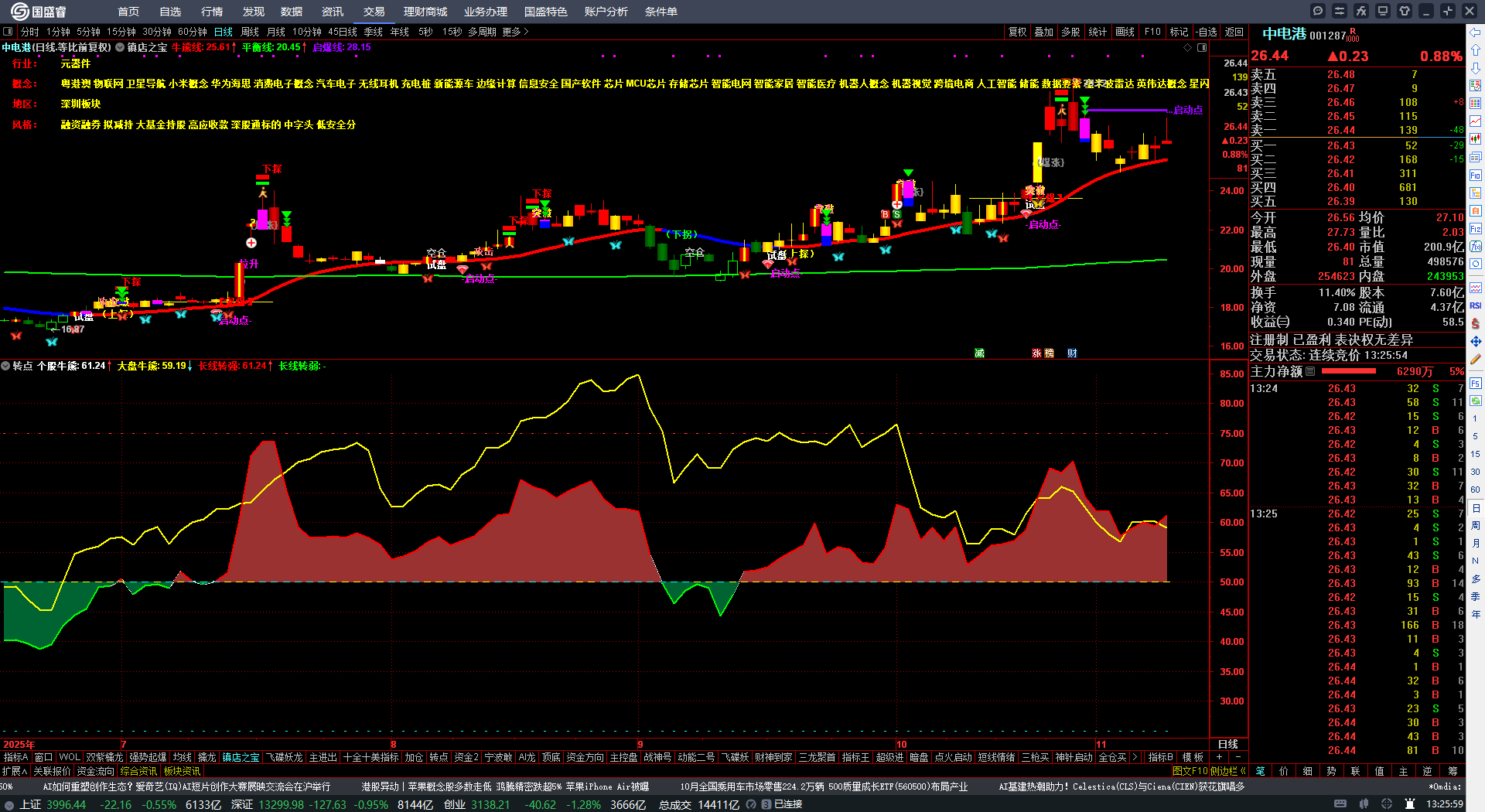Switch to the 周线 weekly period tab

(x=250, y=32)
